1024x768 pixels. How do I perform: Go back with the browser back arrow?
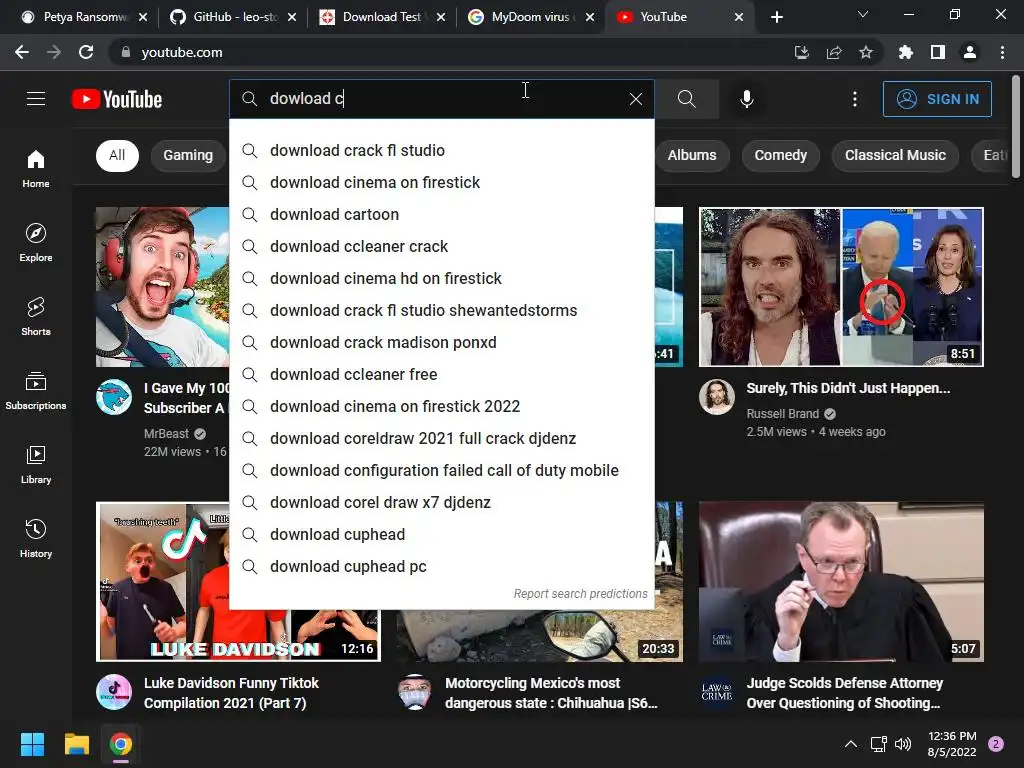pyautogui.click(x=22, y=52)
